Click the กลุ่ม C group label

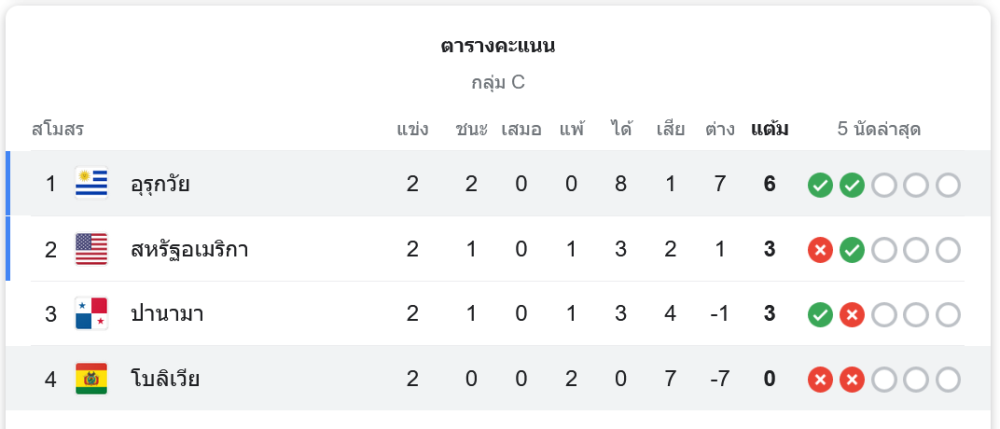pyautogui.click(x=498, y=83)
